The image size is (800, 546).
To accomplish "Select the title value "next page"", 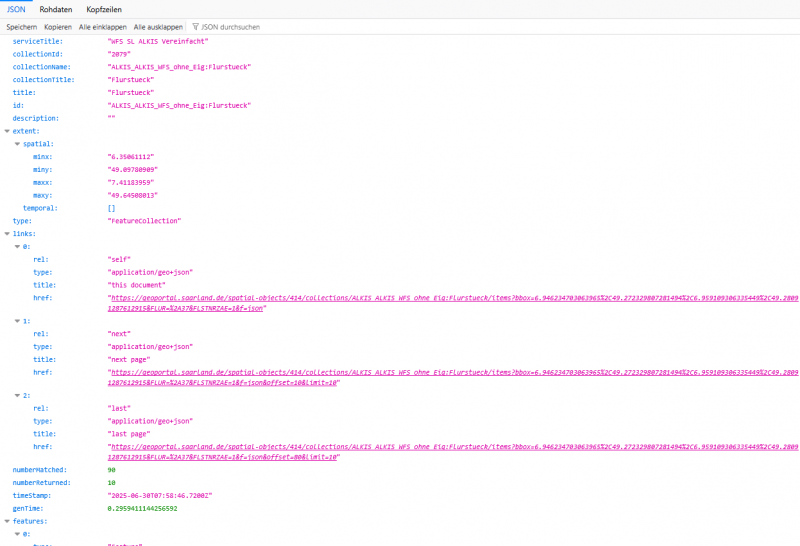I will pyautogui.click(x=129, y=360).
